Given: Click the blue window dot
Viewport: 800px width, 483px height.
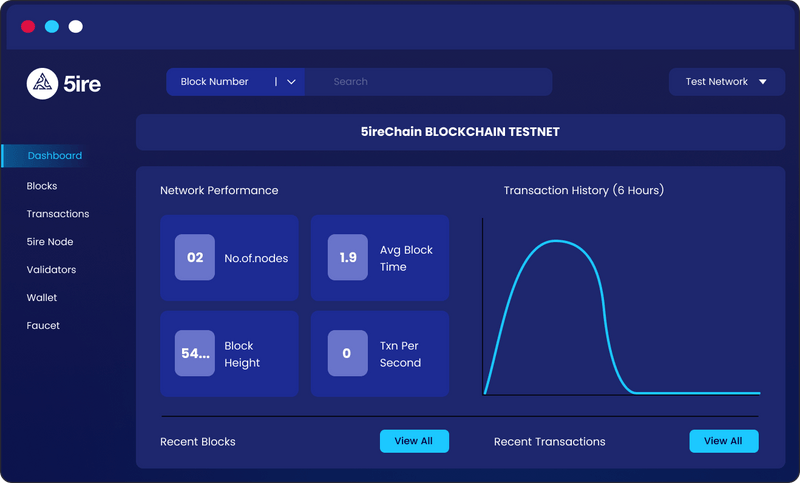Looking at the screenshot, I should pyautogui.click(x=52, y=27).
